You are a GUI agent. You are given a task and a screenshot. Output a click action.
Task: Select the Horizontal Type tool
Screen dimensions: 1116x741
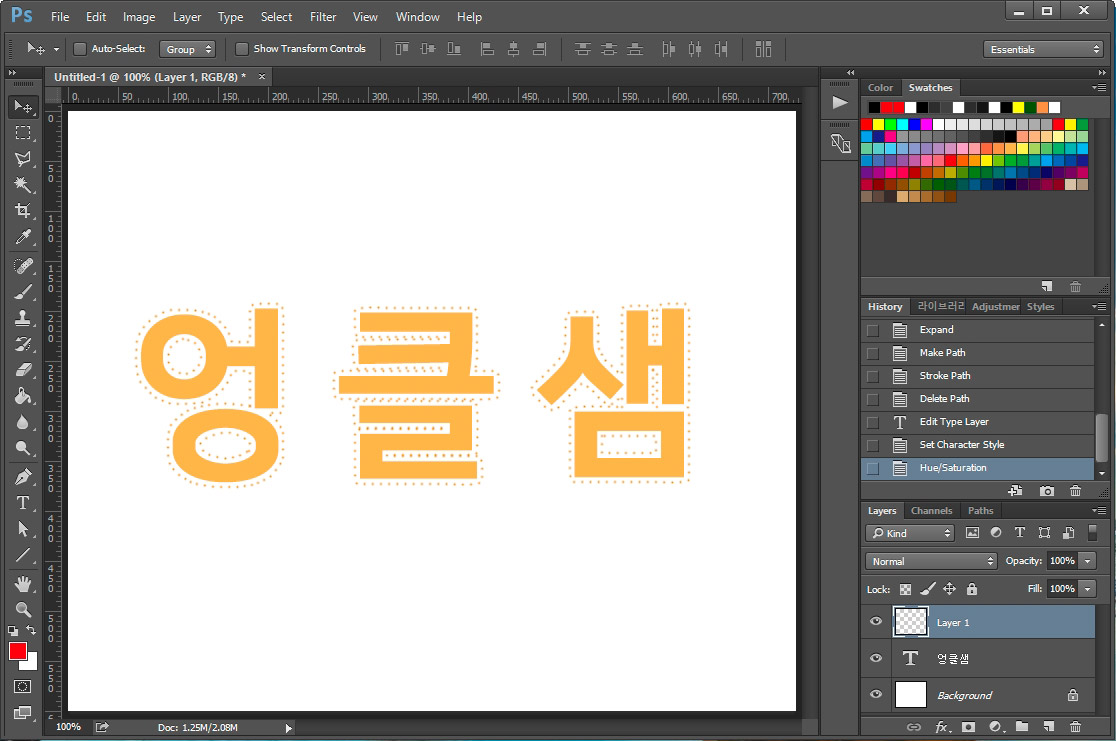pos(22,503)
